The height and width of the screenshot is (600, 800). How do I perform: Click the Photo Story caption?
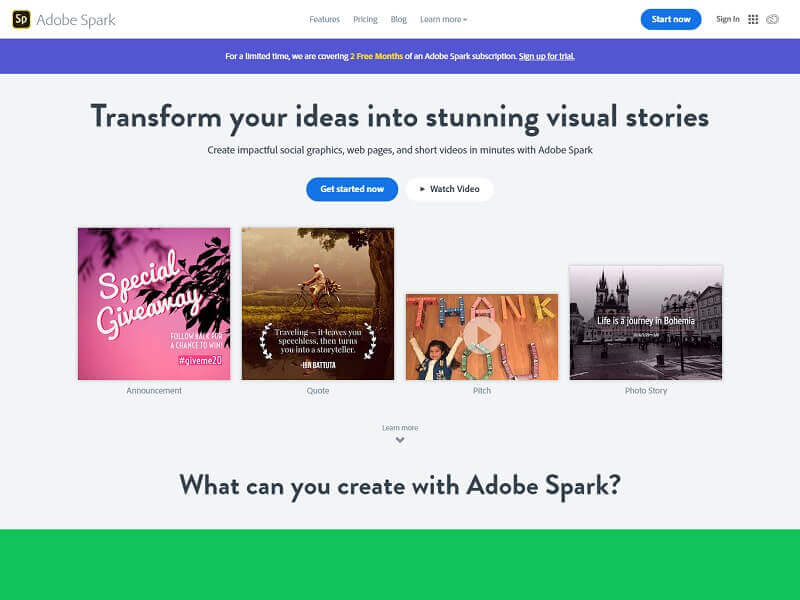(x=646, y=390)
